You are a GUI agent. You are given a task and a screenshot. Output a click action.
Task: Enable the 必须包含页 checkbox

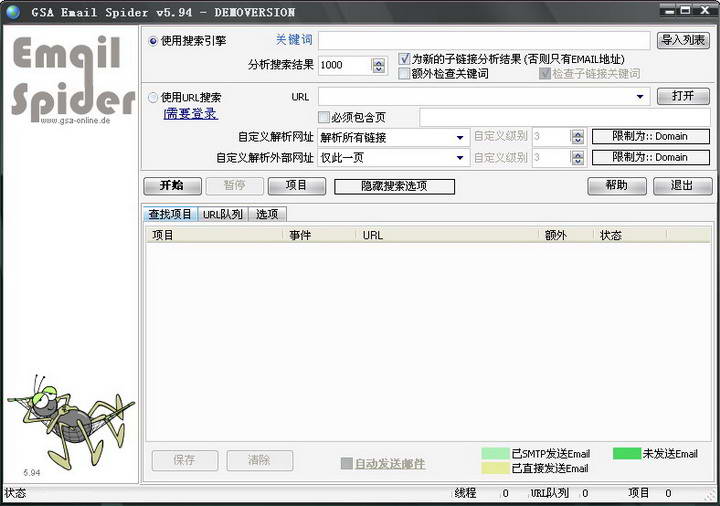[324, 117]
